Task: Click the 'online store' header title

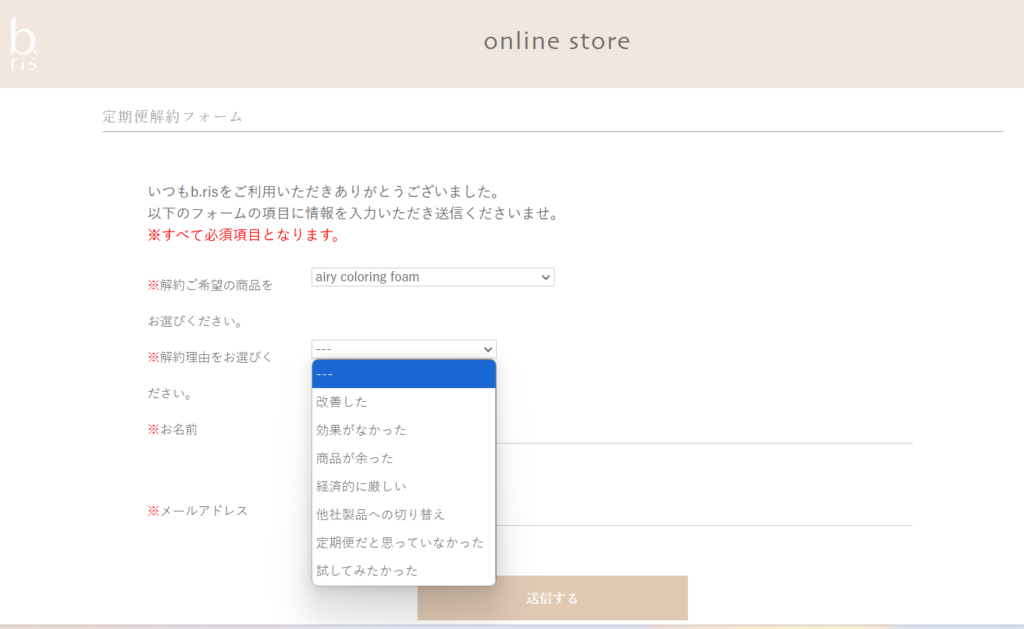Action: click(557, 41)
